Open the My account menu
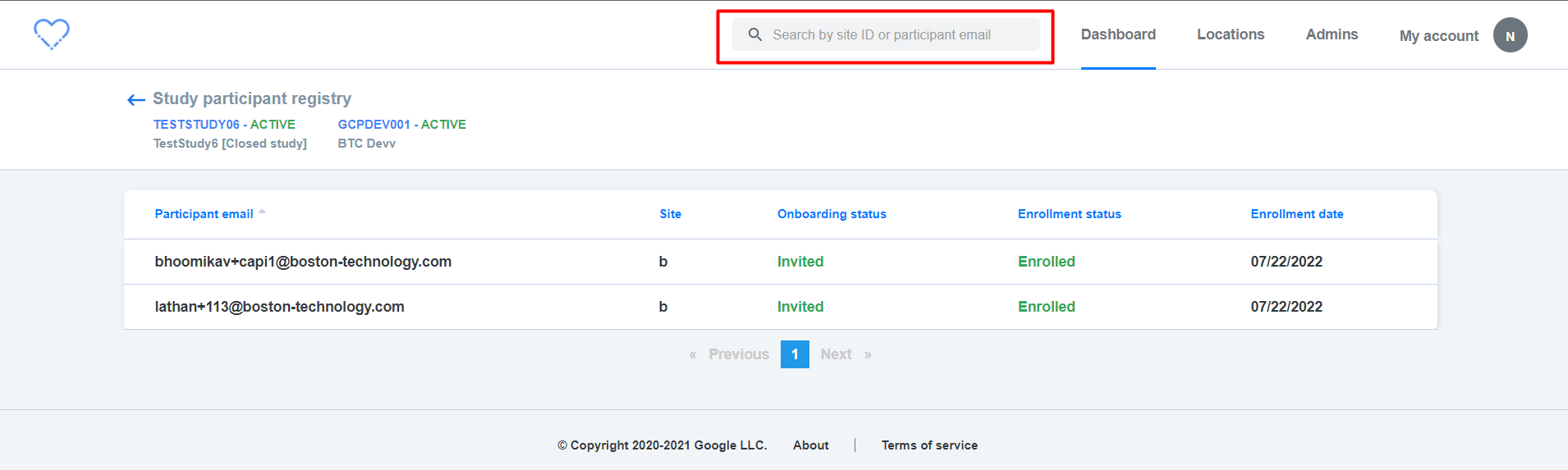1568x470 pixels. [1438, 36]
